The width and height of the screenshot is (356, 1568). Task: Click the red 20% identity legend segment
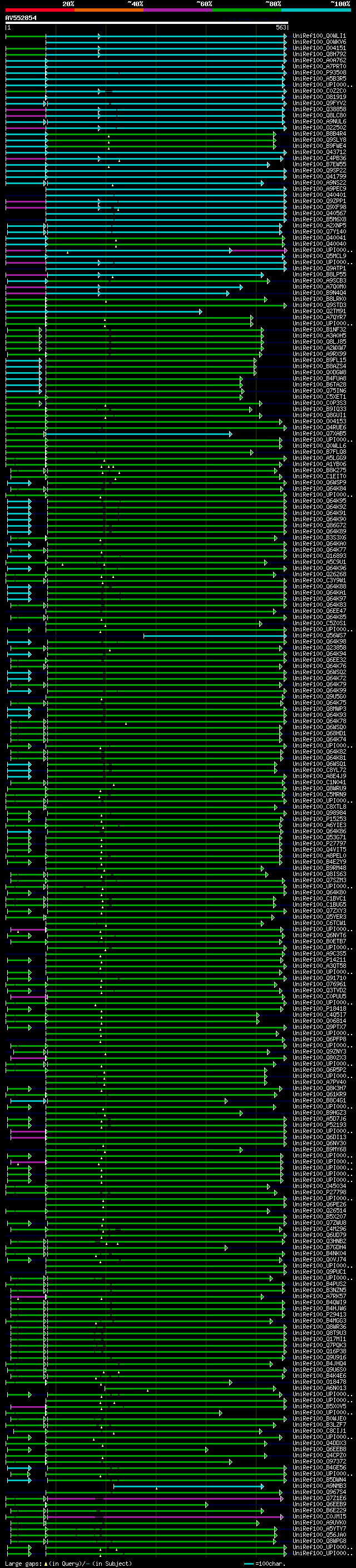click(40, 10)
